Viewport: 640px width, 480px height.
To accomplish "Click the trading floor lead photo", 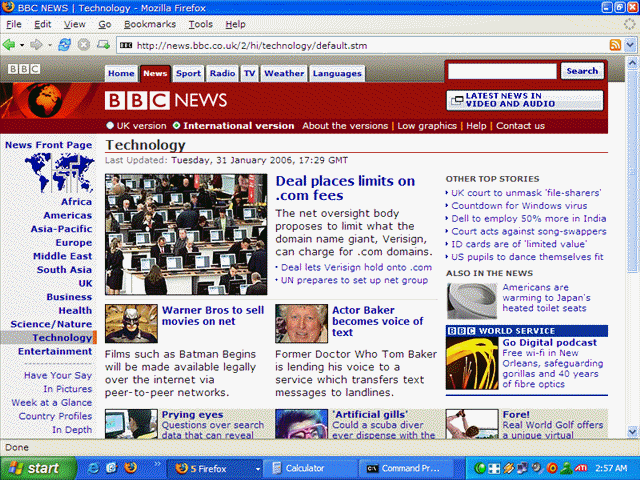I will click(186, 234).
